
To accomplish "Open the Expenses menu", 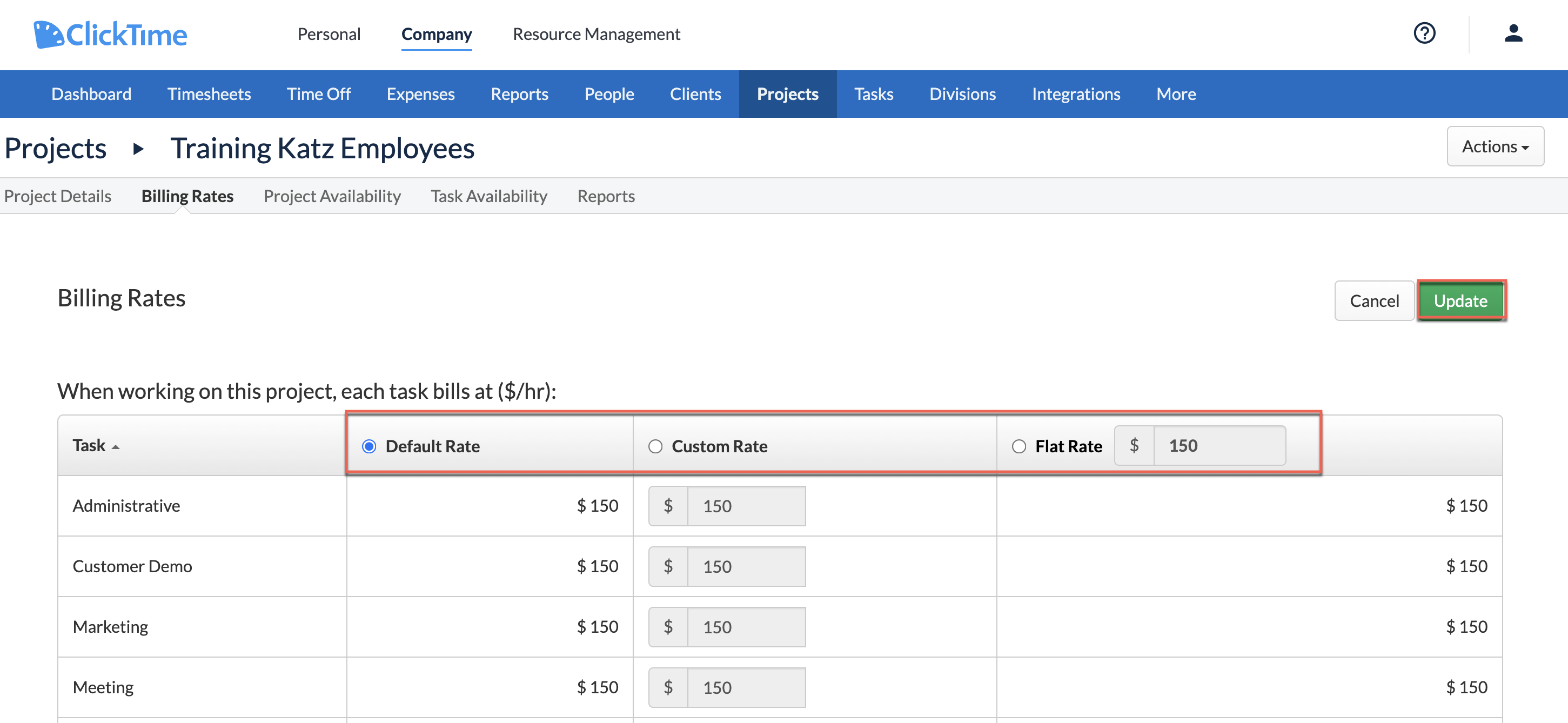I will pos(420,93).
